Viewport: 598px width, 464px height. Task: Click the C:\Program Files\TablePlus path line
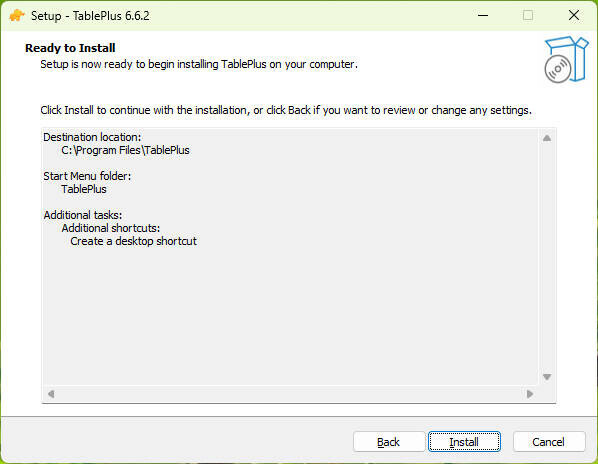[125, 150]
